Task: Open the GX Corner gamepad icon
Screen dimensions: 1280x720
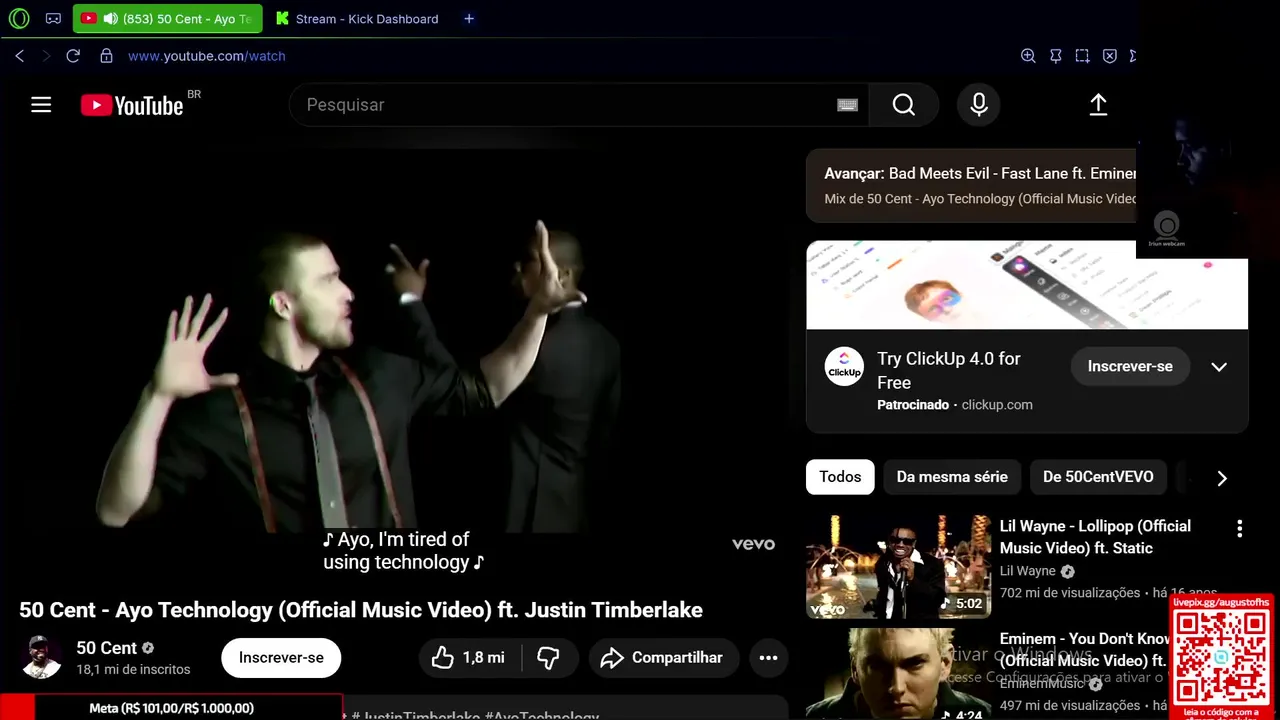Action: 53,18
